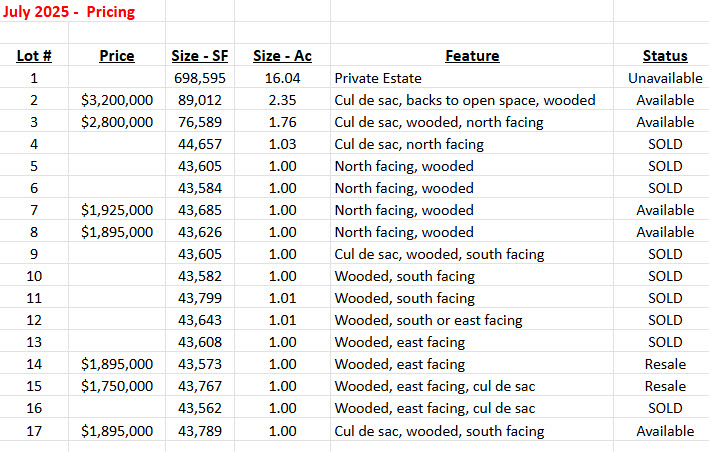
Task: Click the Resale status for lot 14
Action: coord(664,364)
